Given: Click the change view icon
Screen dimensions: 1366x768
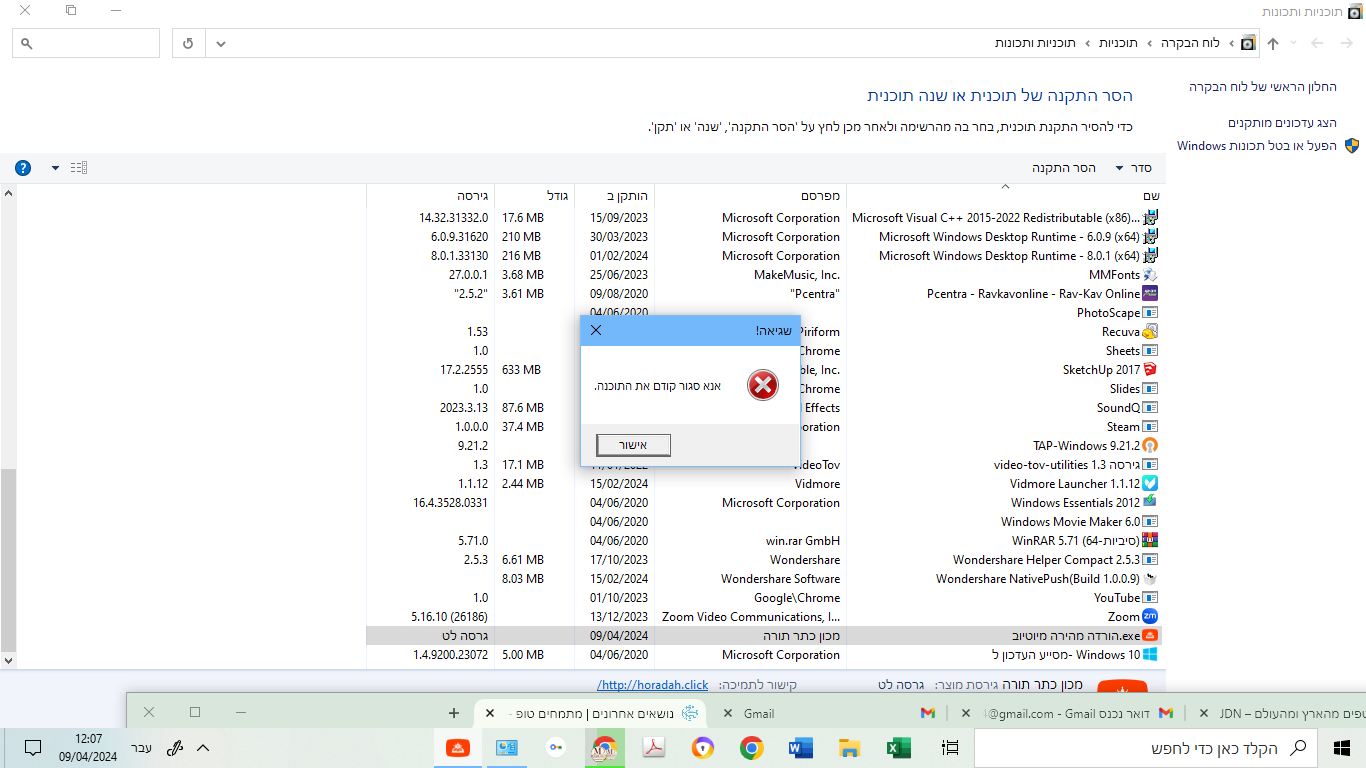Looking at the screenshot, I should (79, 168).
